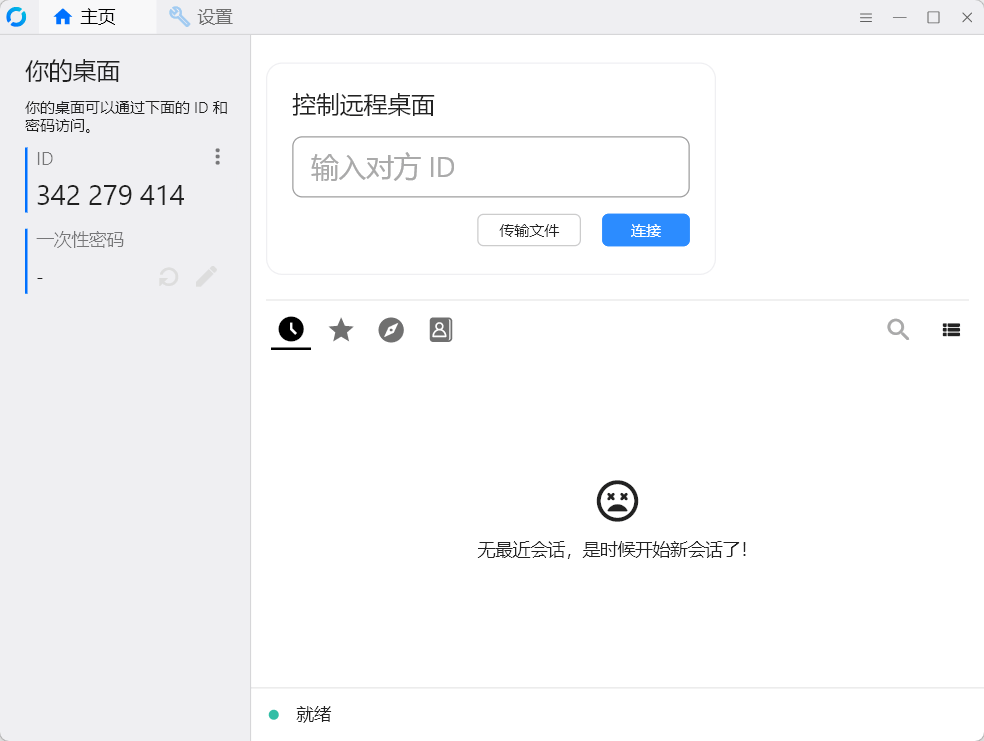Viewport: 984px width, 741px height.
Task: Show recent sessions clock tab
Action: click(291, 329)
